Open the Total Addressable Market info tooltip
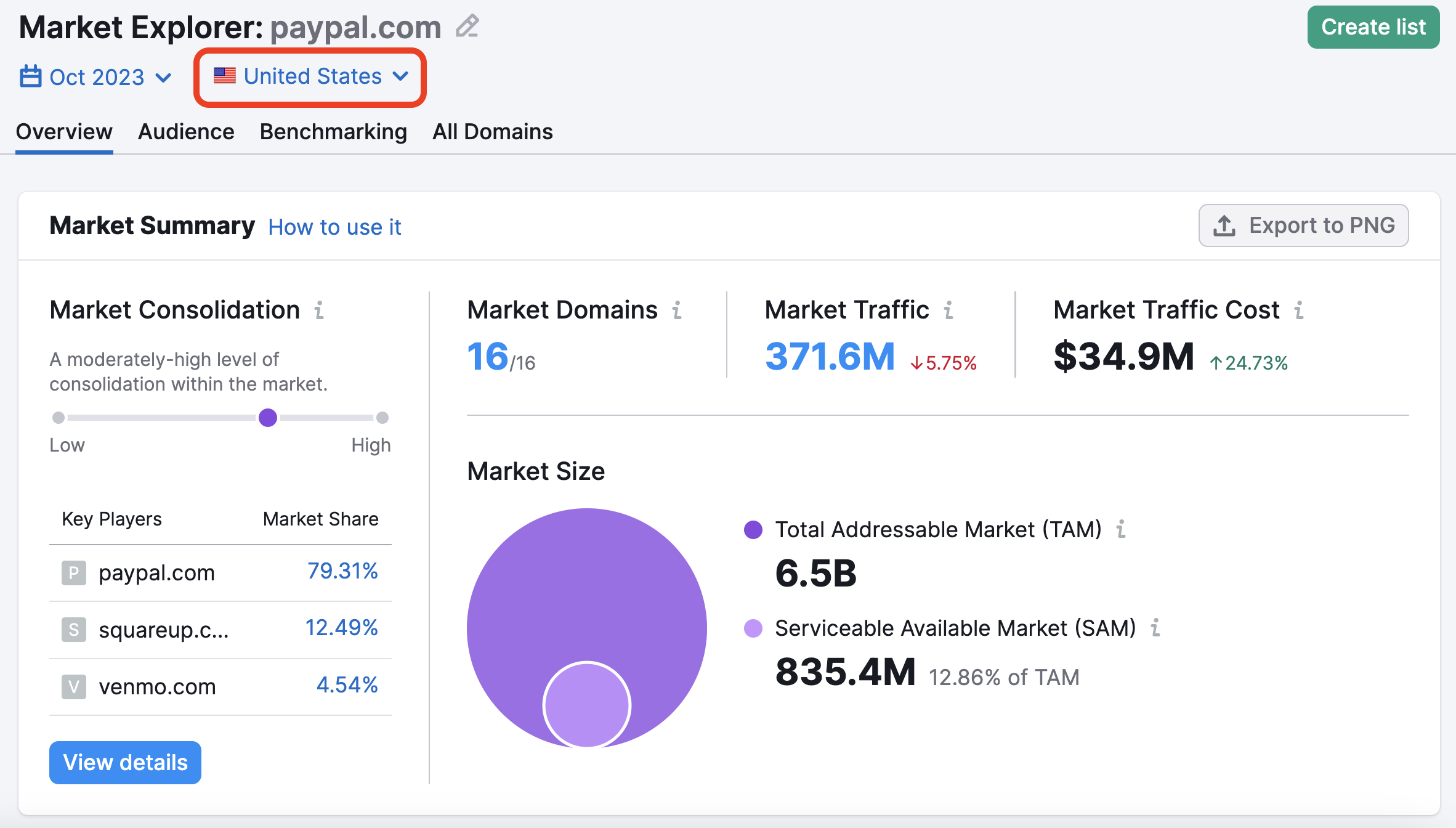This screenshot has width=1456, height=828. point(1123,529)
